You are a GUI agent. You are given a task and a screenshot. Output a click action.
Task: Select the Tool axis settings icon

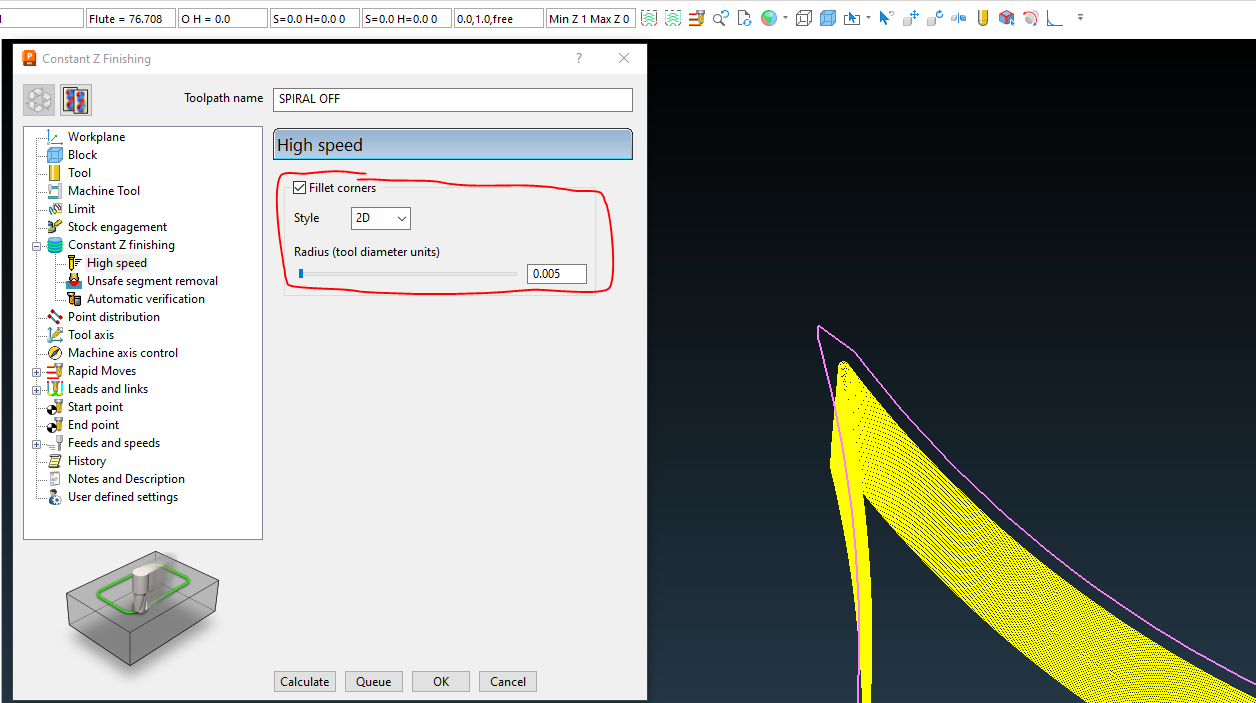point(55,334)
